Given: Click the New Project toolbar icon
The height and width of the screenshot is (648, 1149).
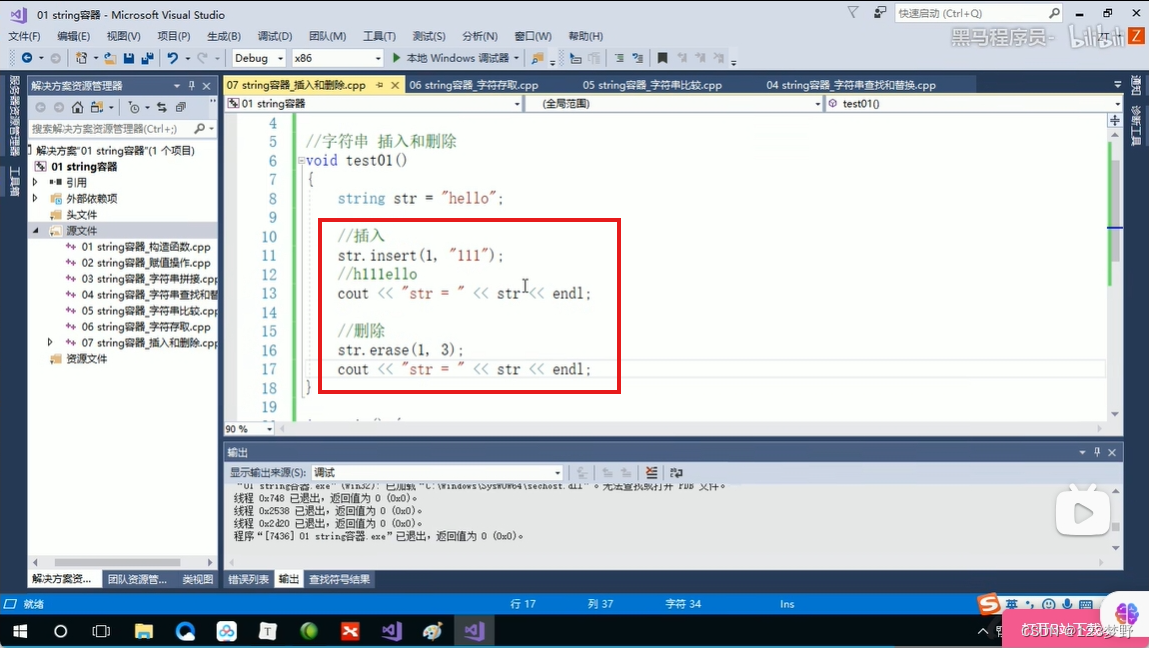Looking at the screenshot, I should tap(81, 58).
